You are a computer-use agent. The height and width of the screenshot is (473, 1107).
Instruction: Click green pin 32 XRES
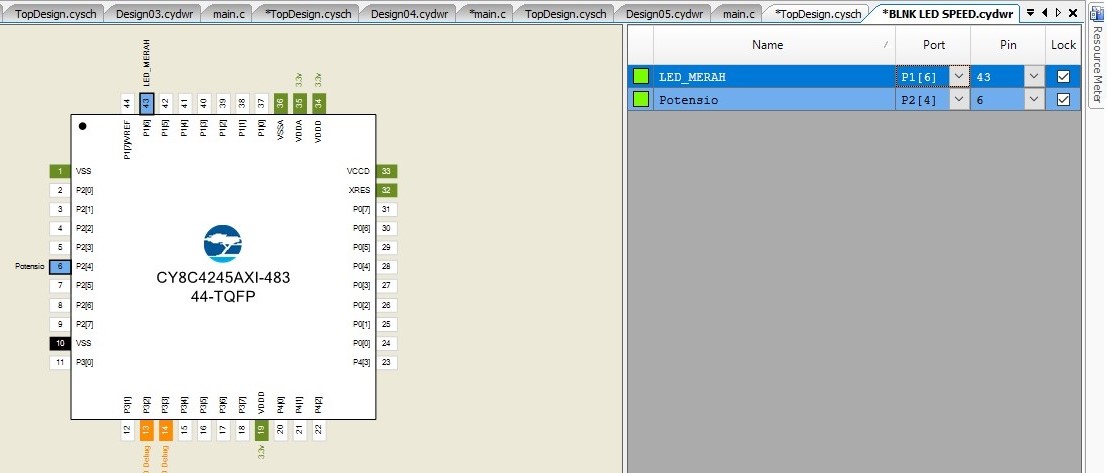click(x=386, y=190)
